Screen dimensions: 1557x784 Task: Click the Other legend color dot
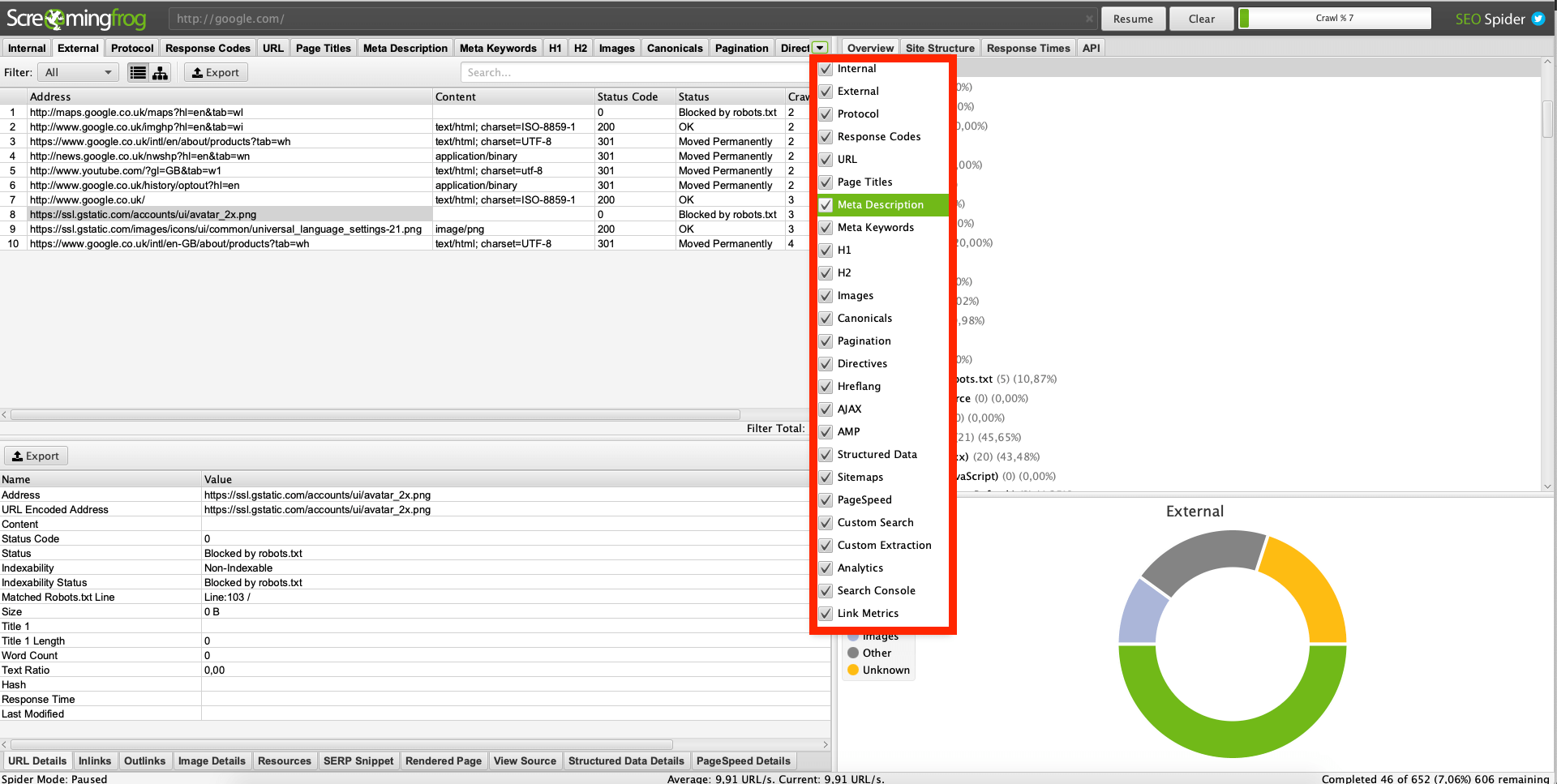(x=853, y=653)
